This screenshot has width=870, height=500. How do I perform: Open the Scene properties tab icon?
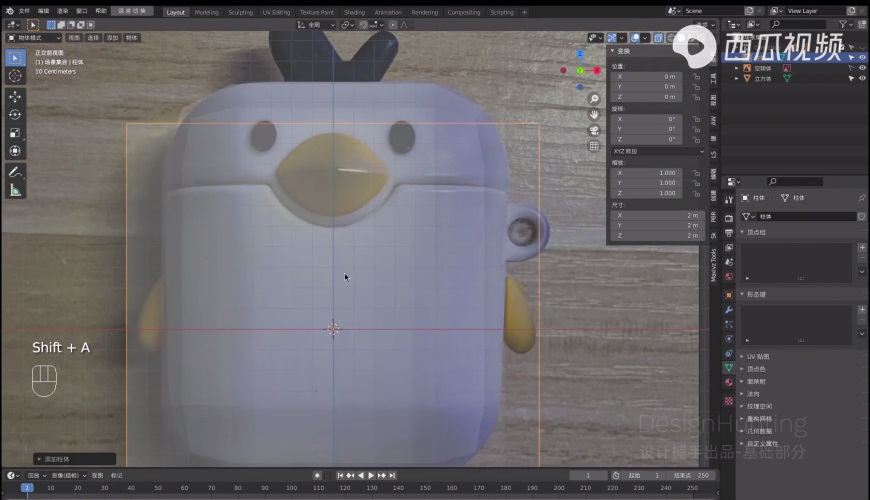point(729,262)
